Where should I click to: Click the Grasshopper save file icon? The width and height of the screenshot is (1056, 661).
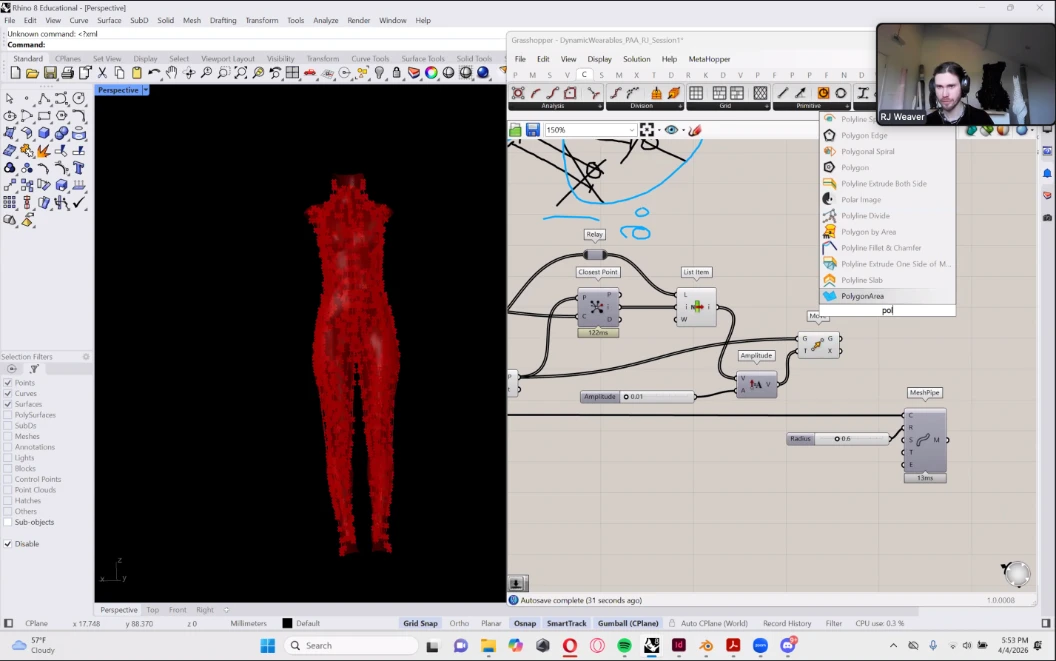(532, 130)
